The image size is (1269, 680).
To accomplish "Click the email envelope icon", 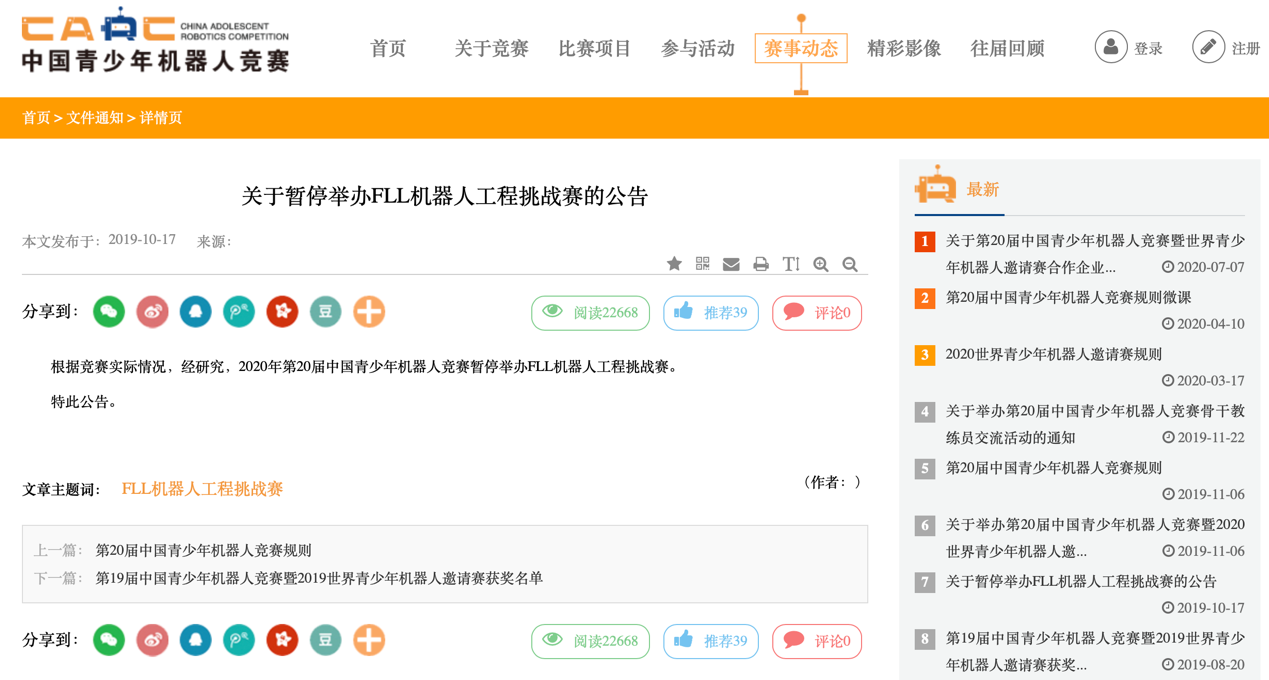I will coord(731,264).
